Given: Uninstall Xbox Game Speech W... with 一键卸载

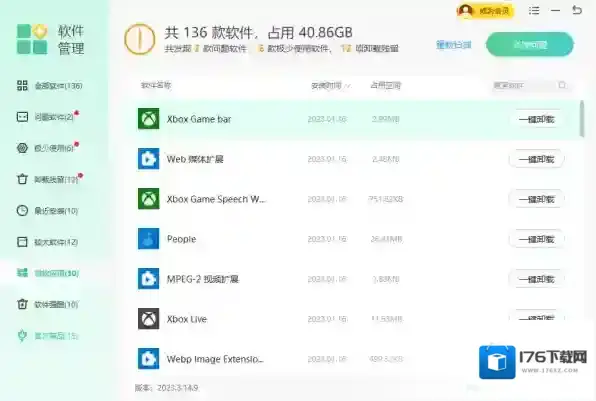Looking at the screenshot, I should click(x=536, y=199).
